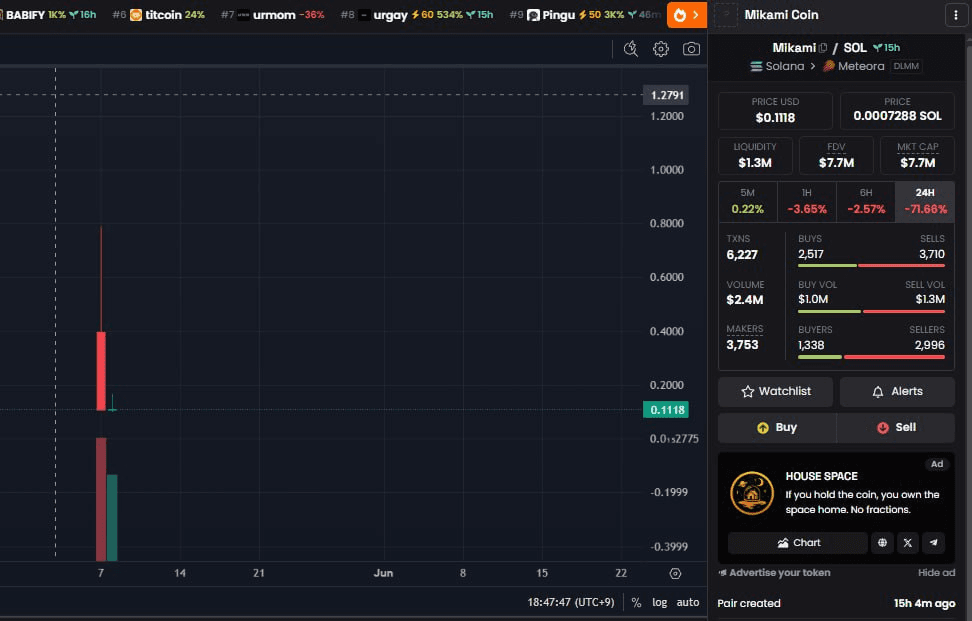Viewport: 972px width, 621px height.
Task: Click the MKT CAP $7.7M box
Action: [x=917, y=156]
